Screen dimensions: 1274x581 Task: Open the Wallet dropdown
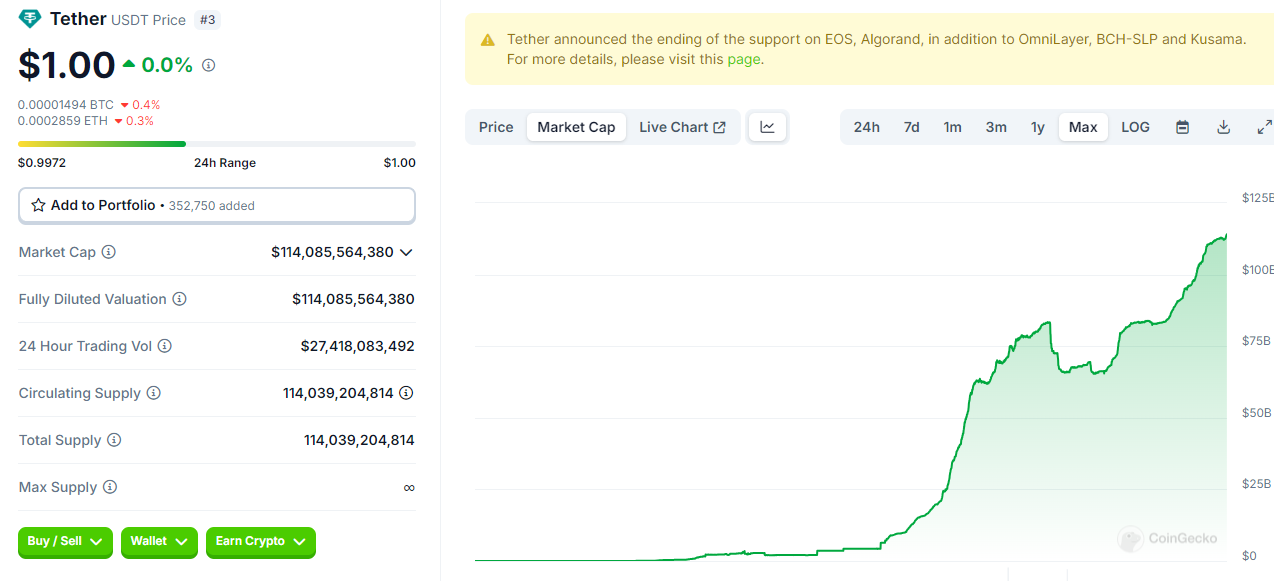159,541
